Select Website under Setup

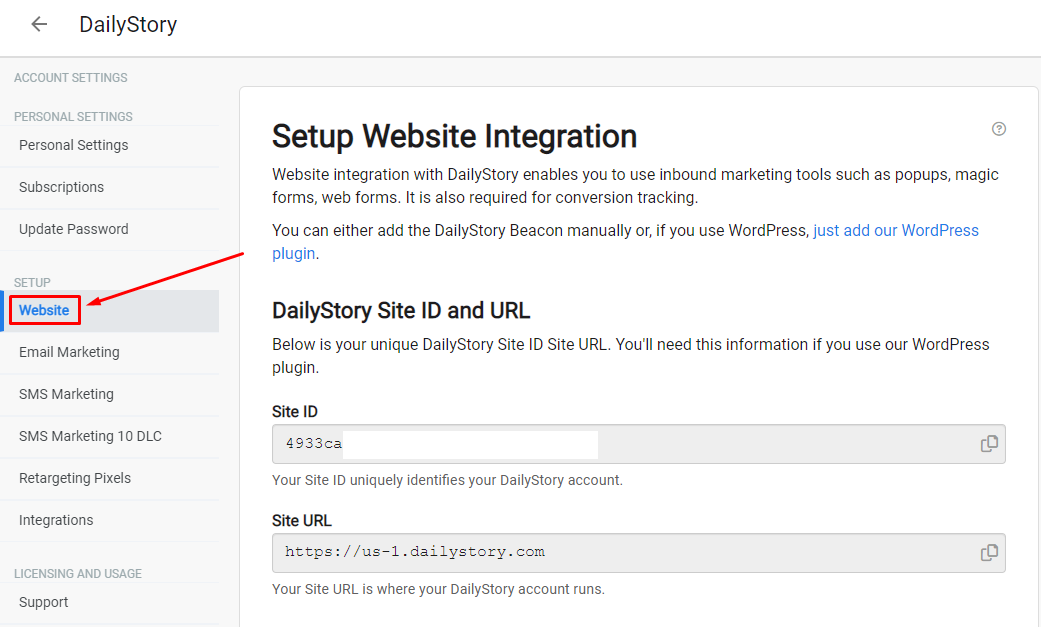click(x=110, y=310)
